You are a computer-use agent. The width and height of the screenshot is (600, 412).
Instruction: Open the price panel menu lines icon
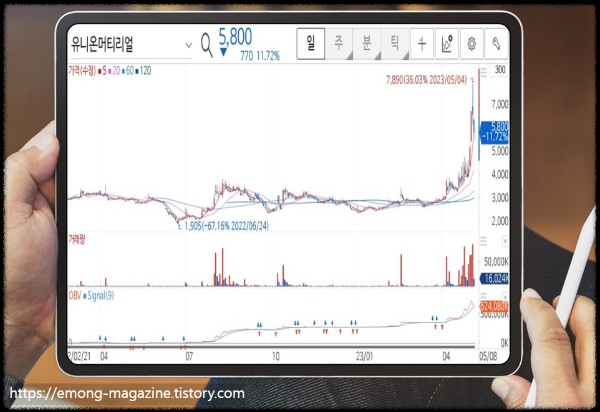(484, 72)
